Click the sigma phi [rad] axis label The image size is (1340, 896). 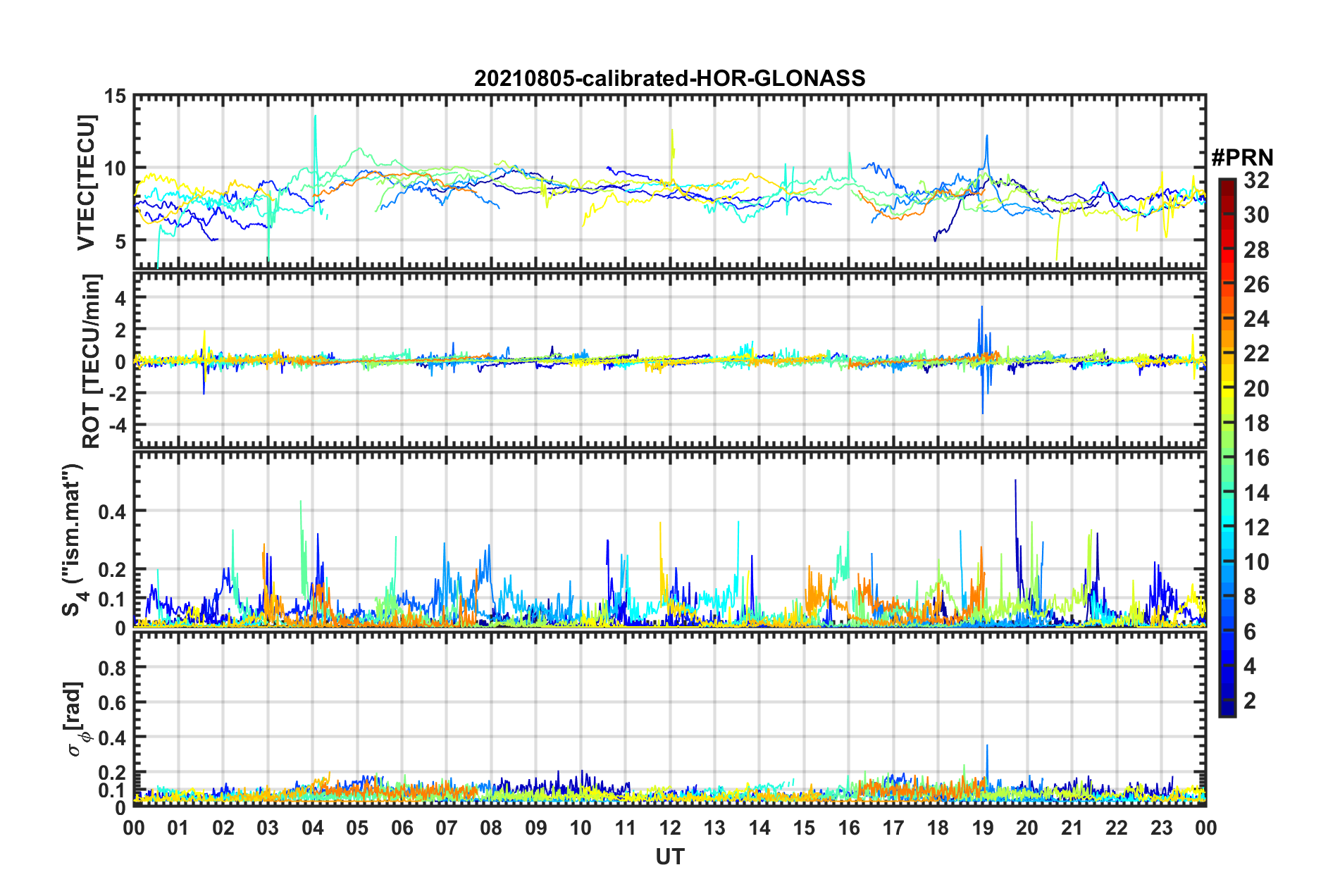click(x=75, y=718)
